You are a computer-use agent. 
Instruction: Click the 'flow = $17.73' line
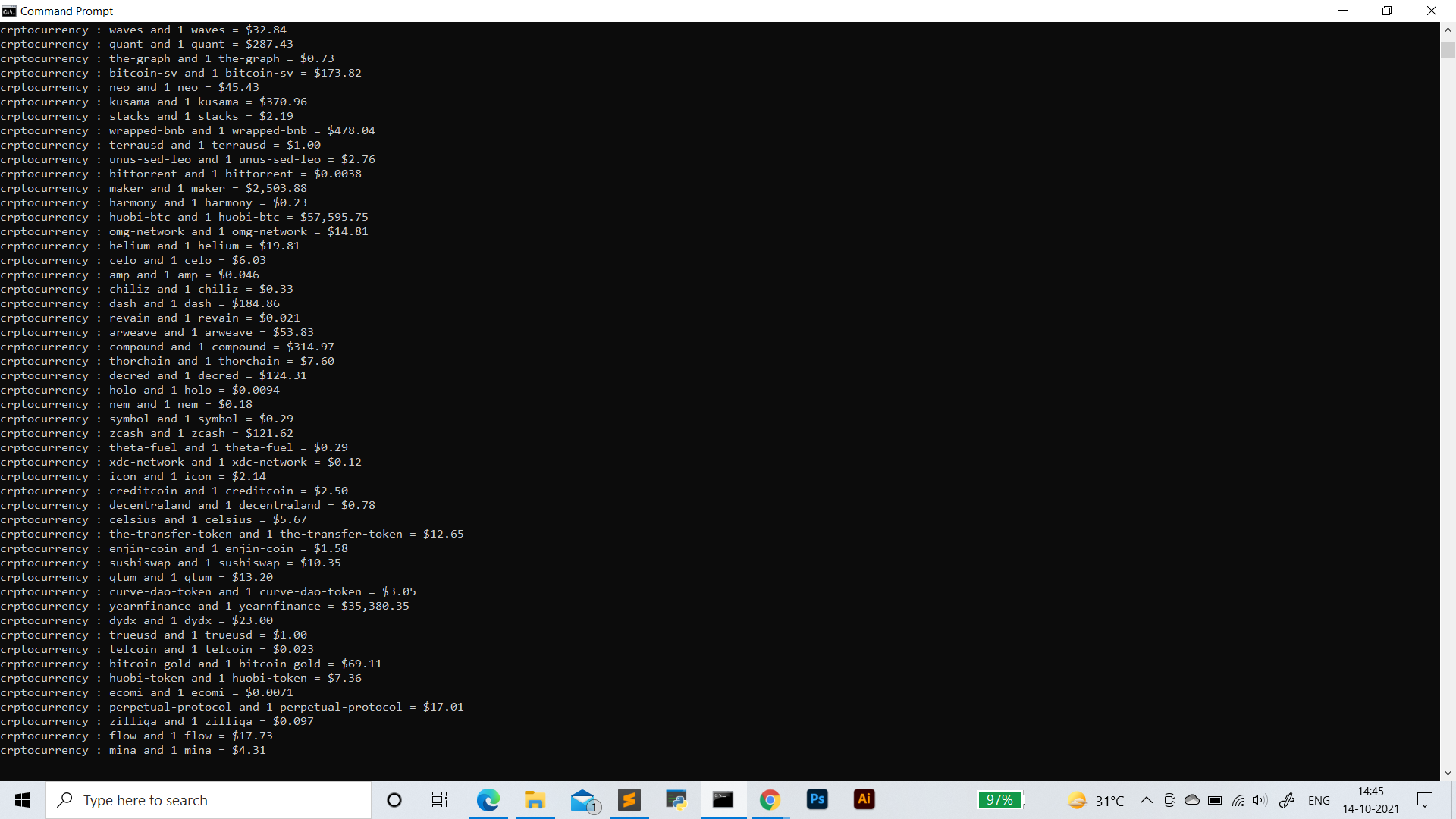tap(136, 736)
